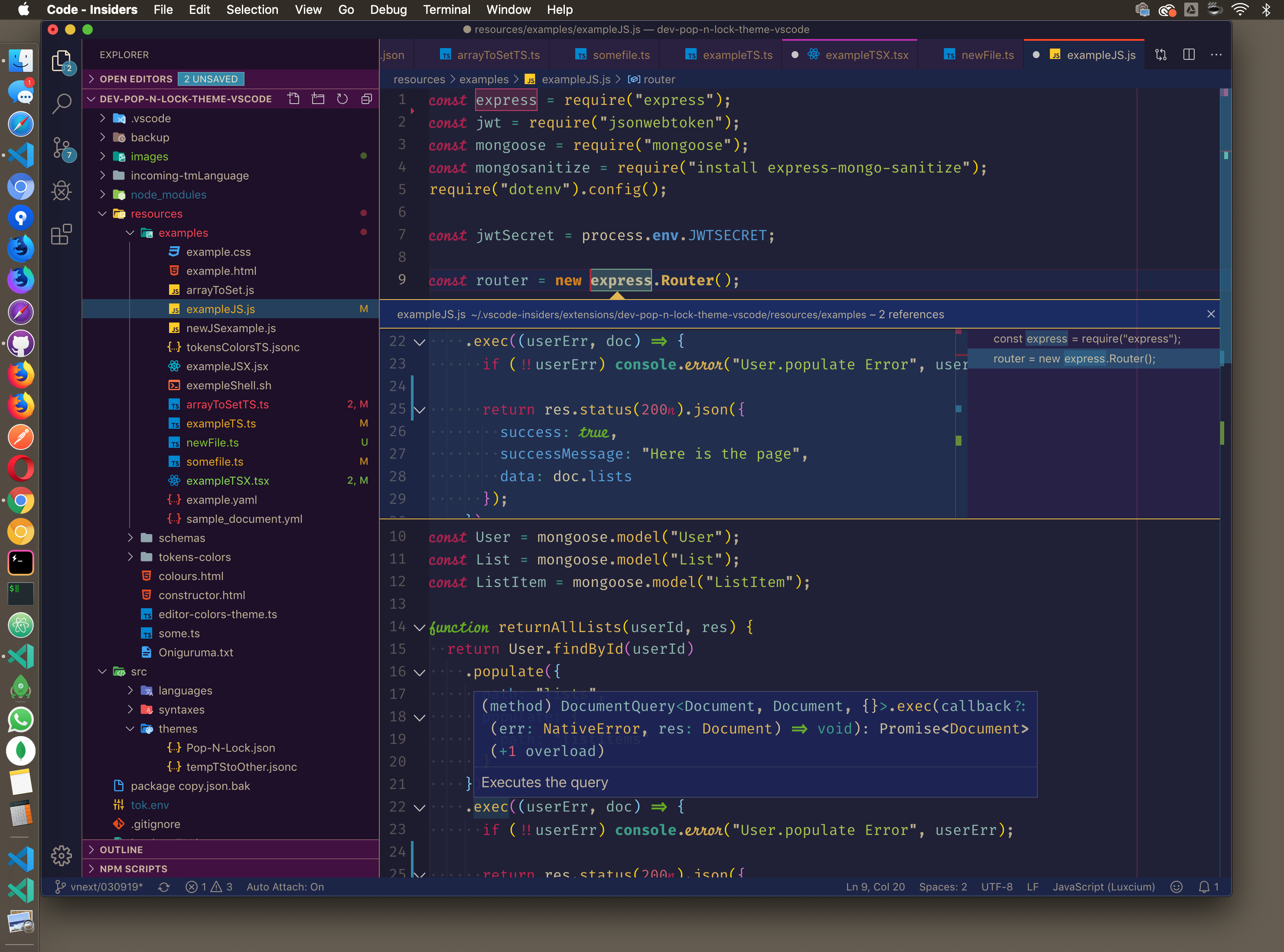Collapse all folders in explorer icon
Image resolution: width=1284 pixels, height=952 pixels.
pos(367,98)
